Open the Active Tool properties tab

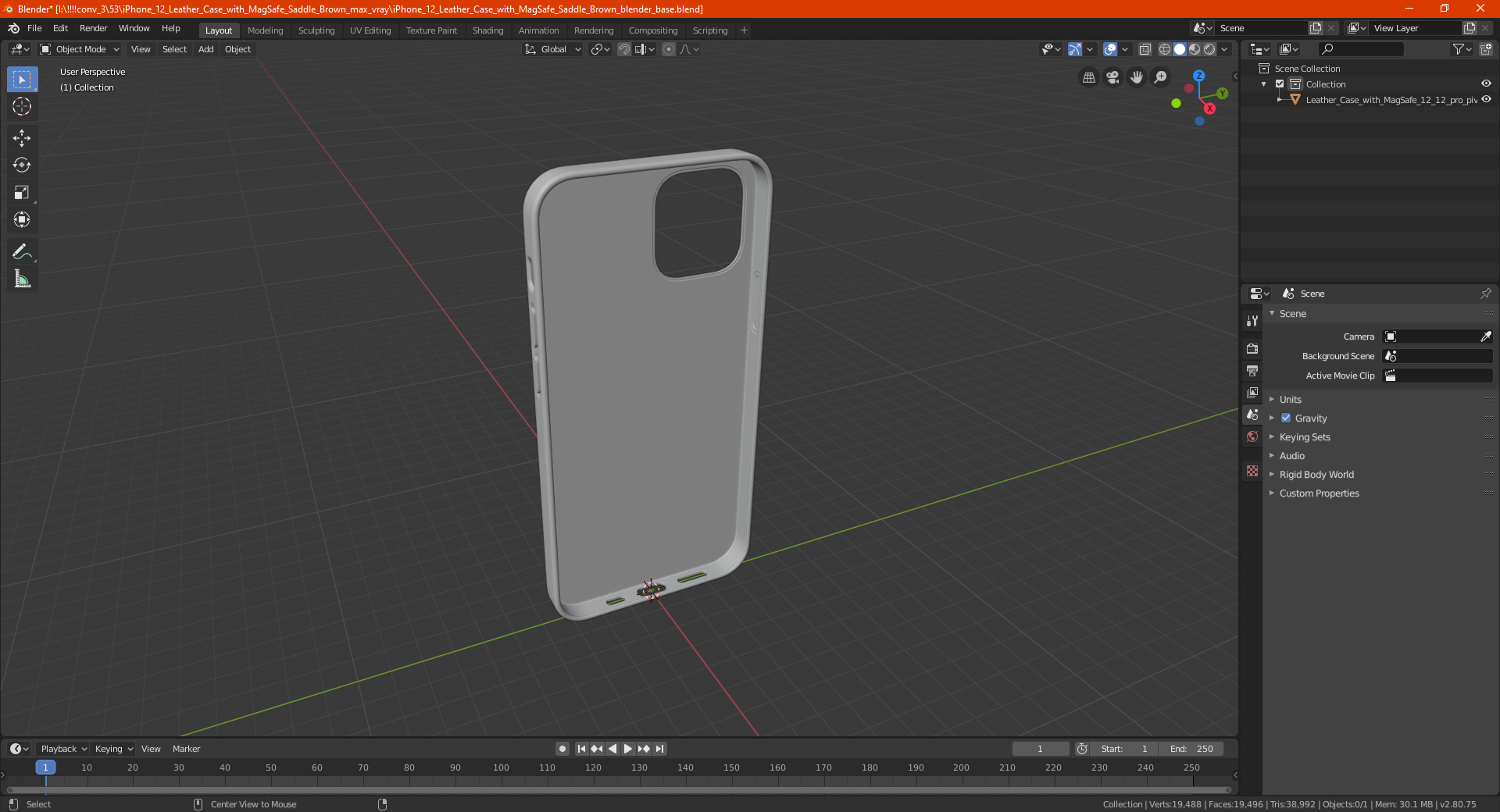point(1252,321)
